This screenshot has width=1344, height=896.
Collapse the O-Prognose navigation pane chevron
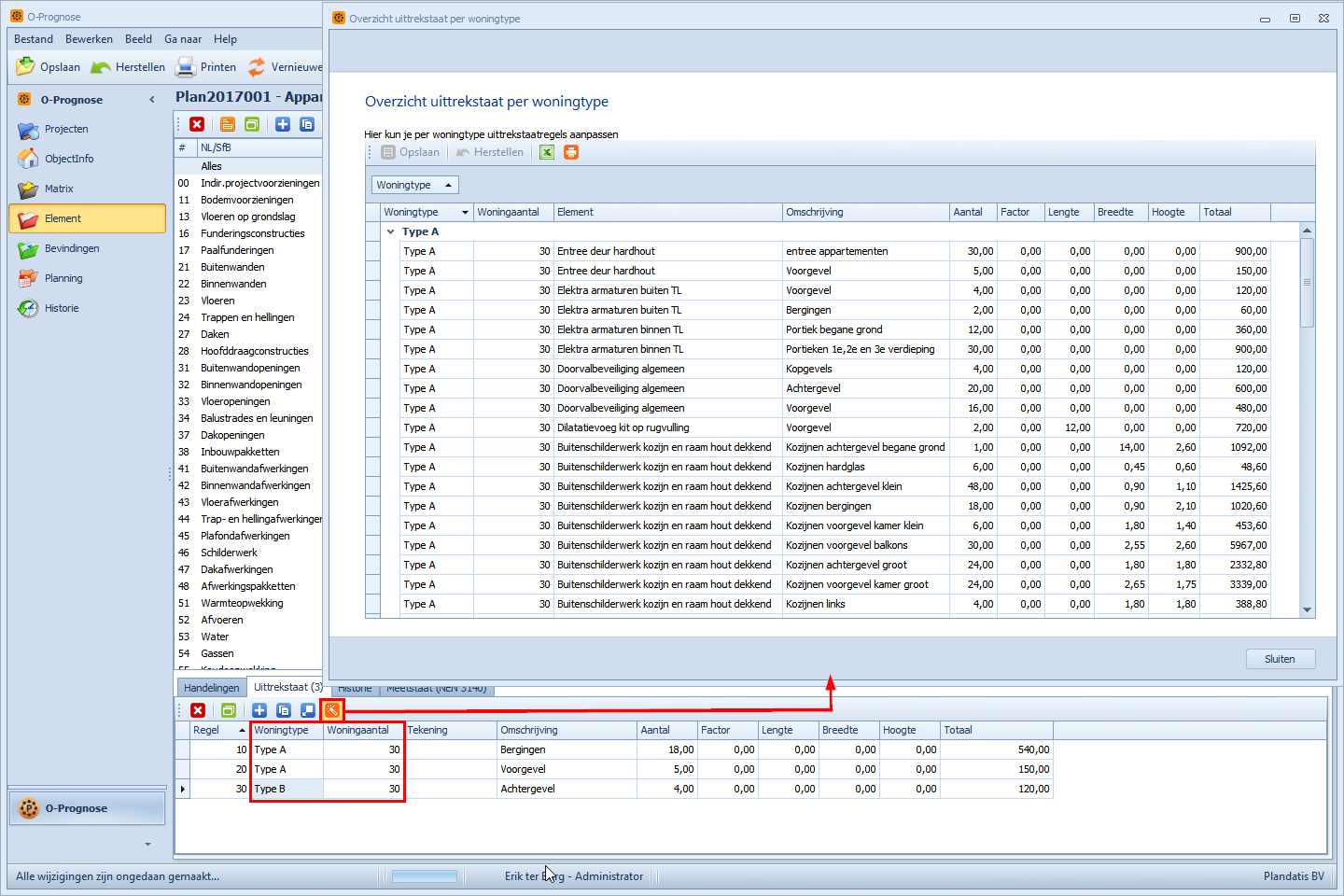point(152,100)
